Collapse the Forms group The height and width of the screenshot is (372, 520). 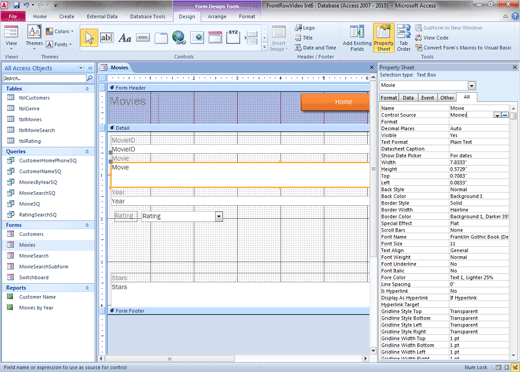click(x=87, y=225)
